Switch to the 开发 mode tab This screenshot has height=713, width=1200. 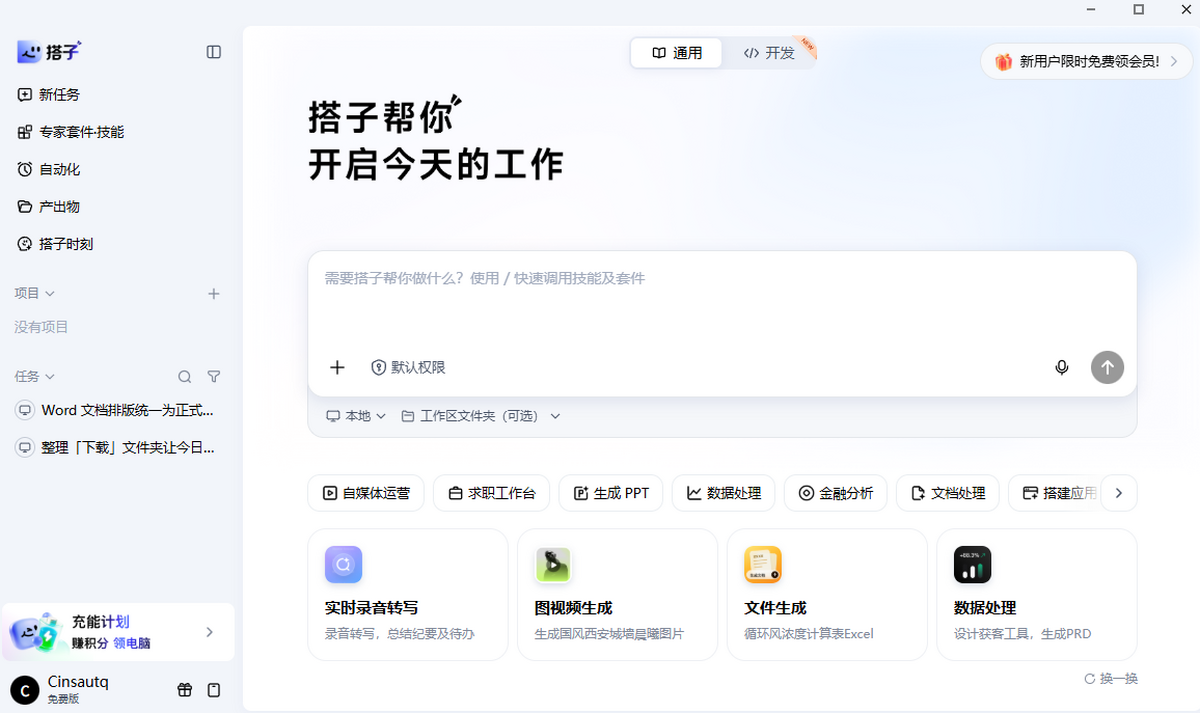(x=769, y=53)
